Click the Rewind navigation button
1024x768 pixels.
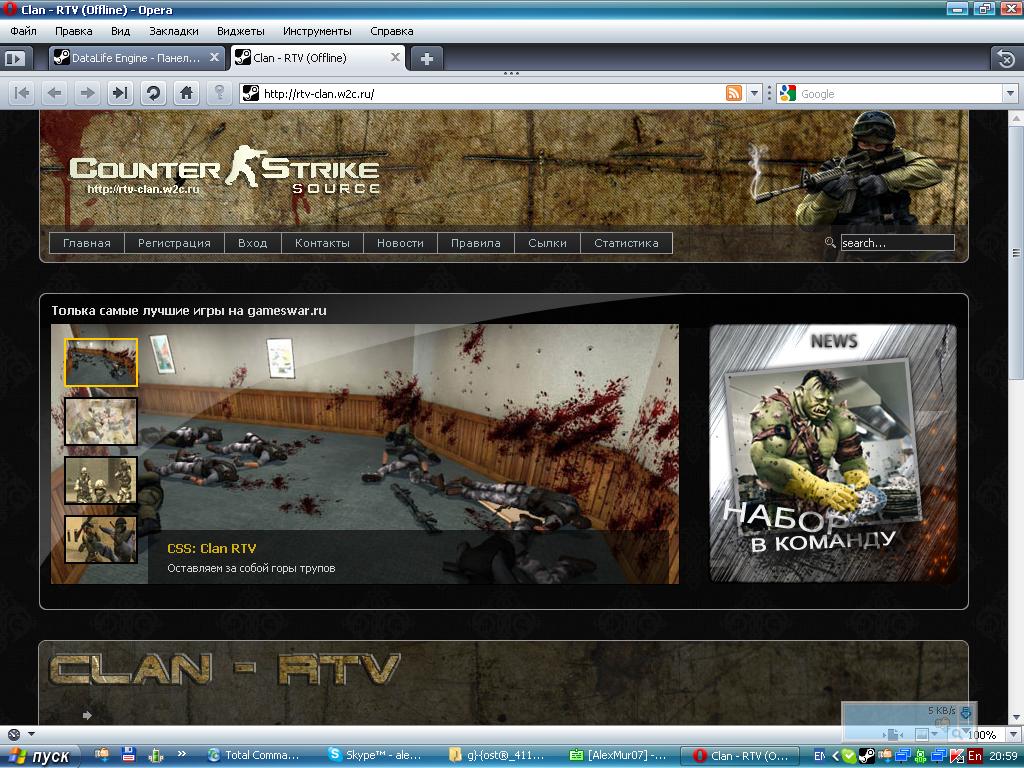pos(22,93)
